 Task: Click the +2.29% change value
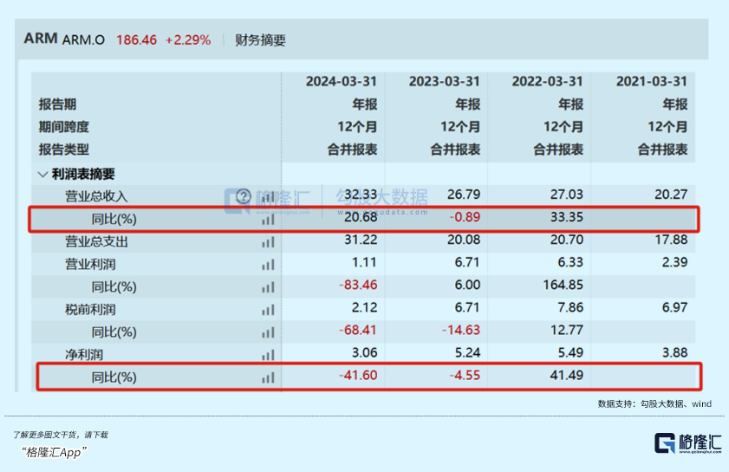(188, 40)
